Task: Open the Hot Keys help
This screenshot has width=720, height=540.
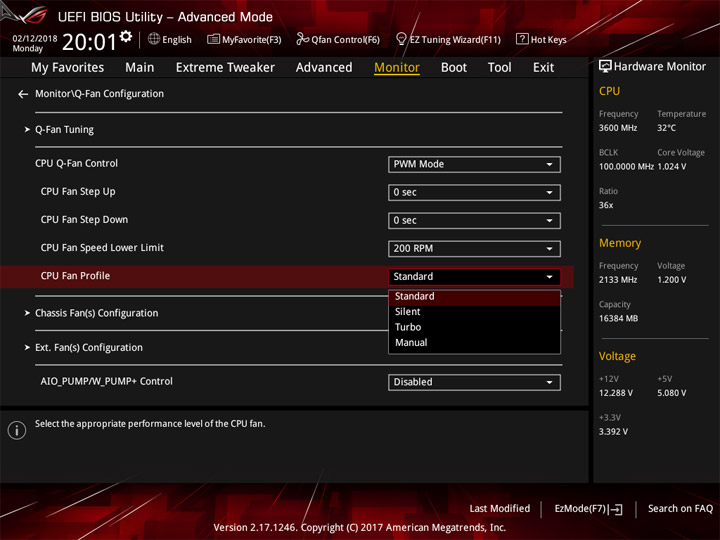Action: pyautogui.click(x=541, y=39)
